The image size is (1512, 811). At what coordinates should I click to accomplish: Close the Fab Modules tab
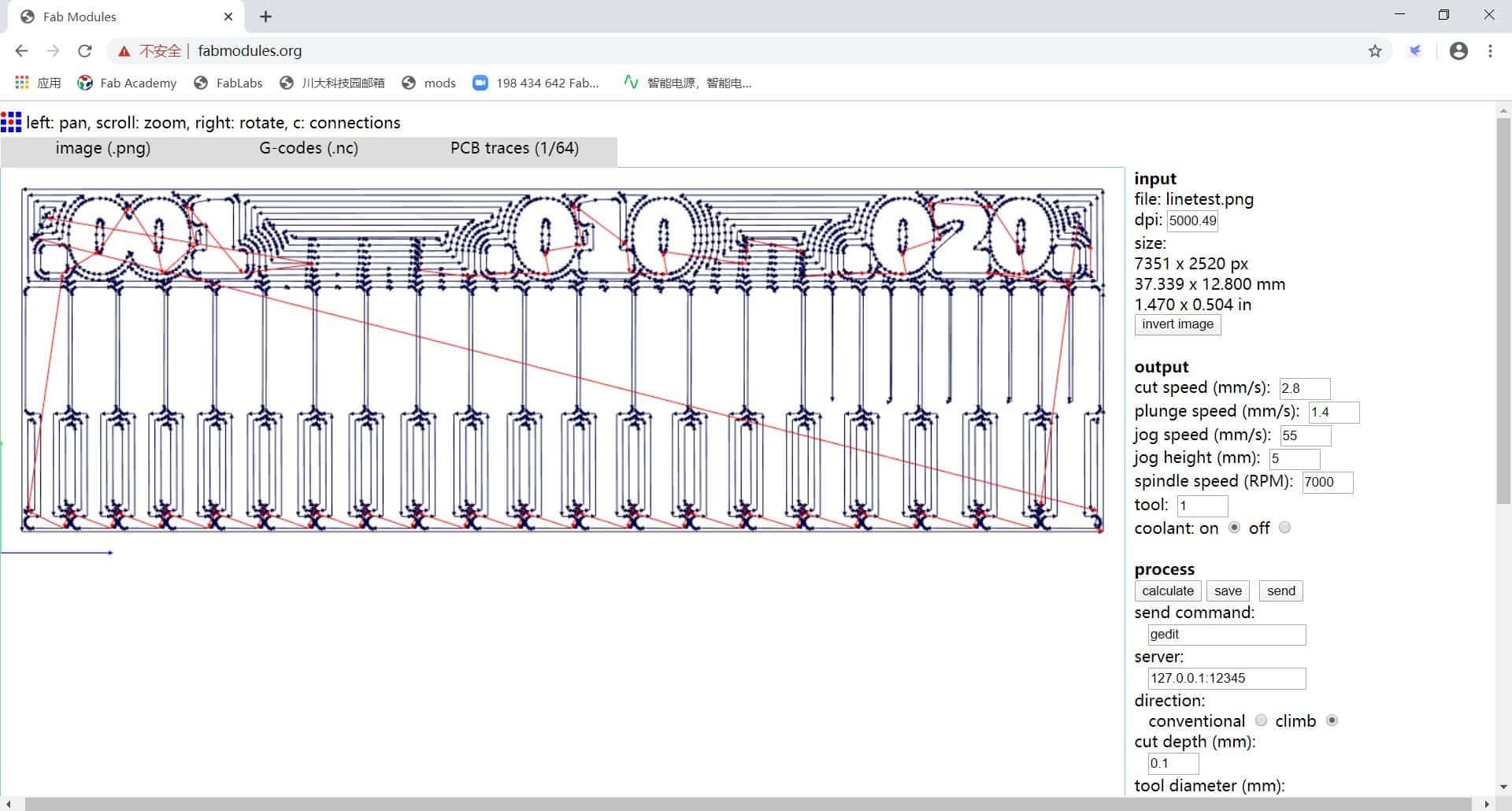point(228,17)
